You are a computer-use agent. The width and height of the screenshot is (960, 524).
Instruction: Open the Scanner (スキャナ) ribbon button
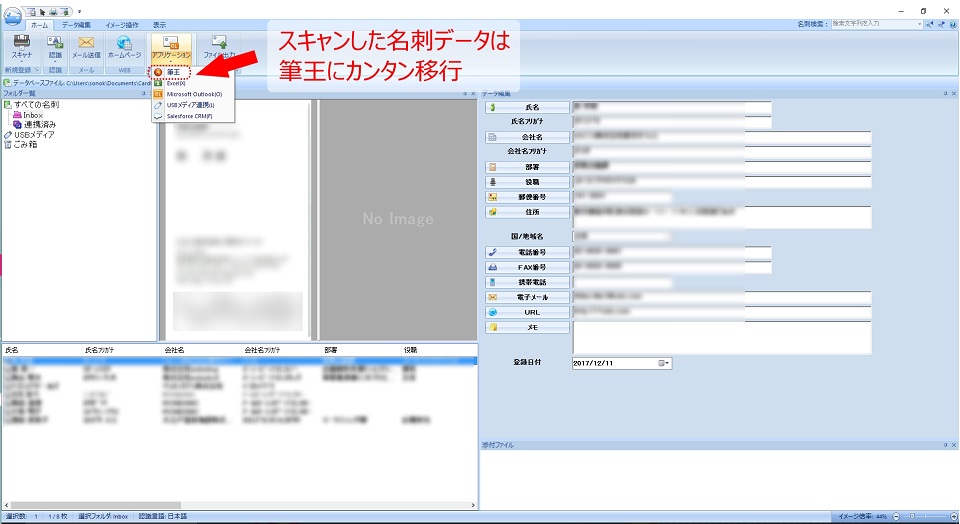coord(21,47)
